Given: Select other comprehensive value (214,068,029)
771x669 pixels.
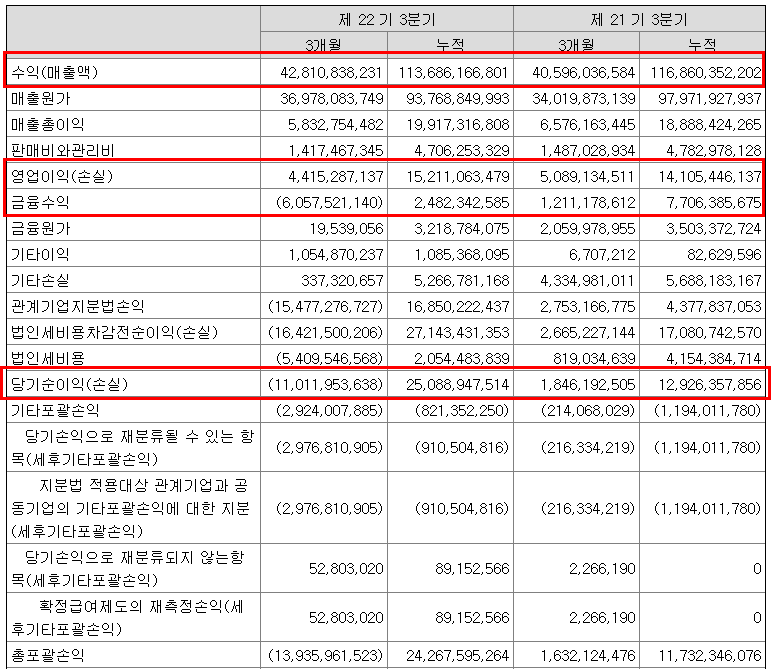Looking at the screenshot, I should 588,410.
